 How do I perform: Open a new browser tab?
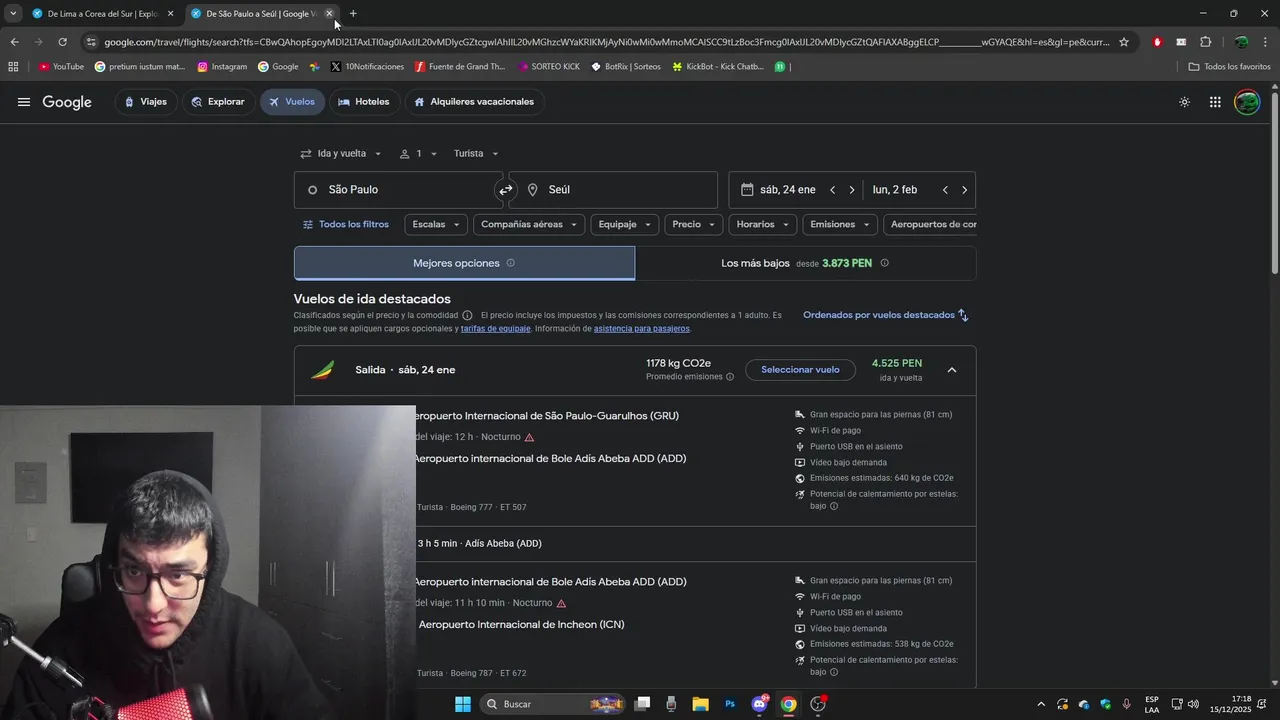pyautogui.click(x=353, y=14)
